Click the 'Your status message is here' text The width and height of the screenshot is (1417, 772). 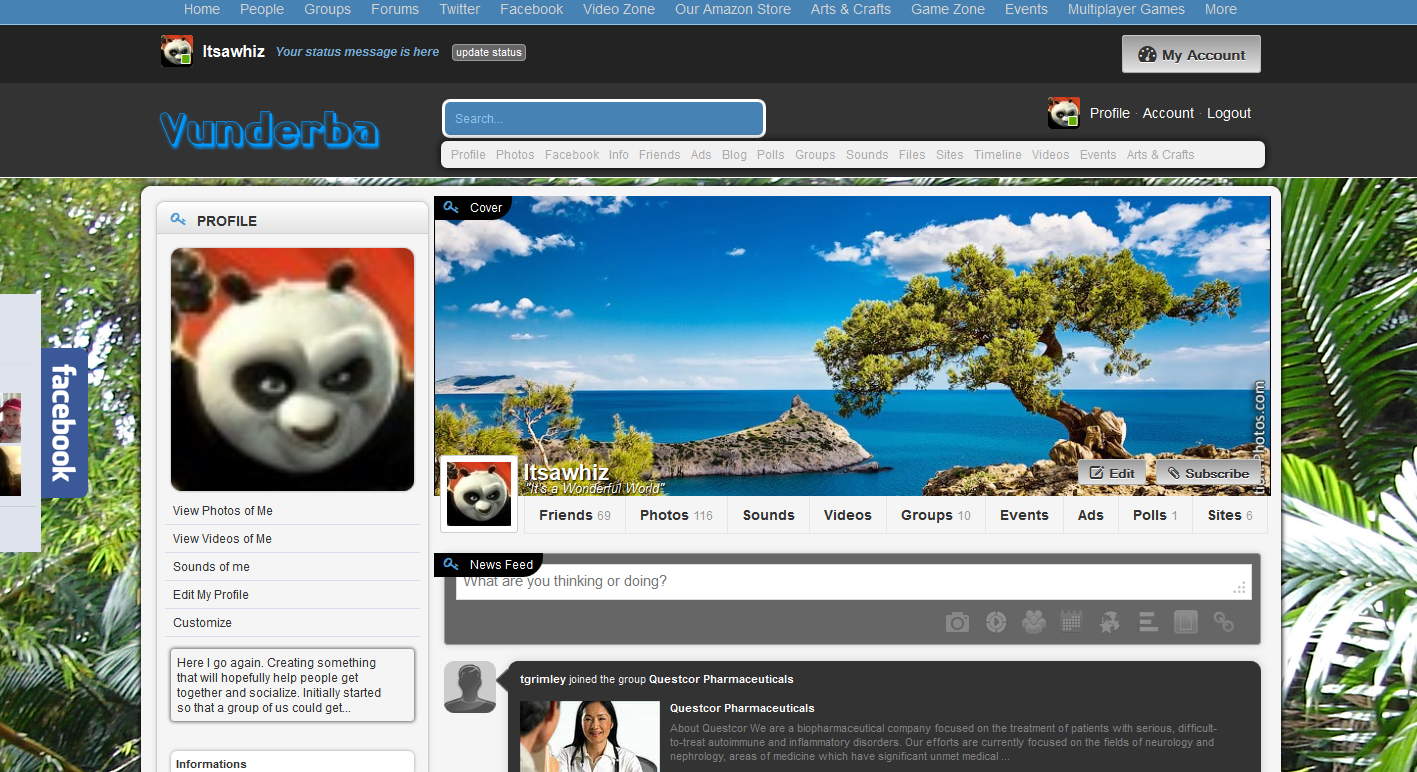357,52
